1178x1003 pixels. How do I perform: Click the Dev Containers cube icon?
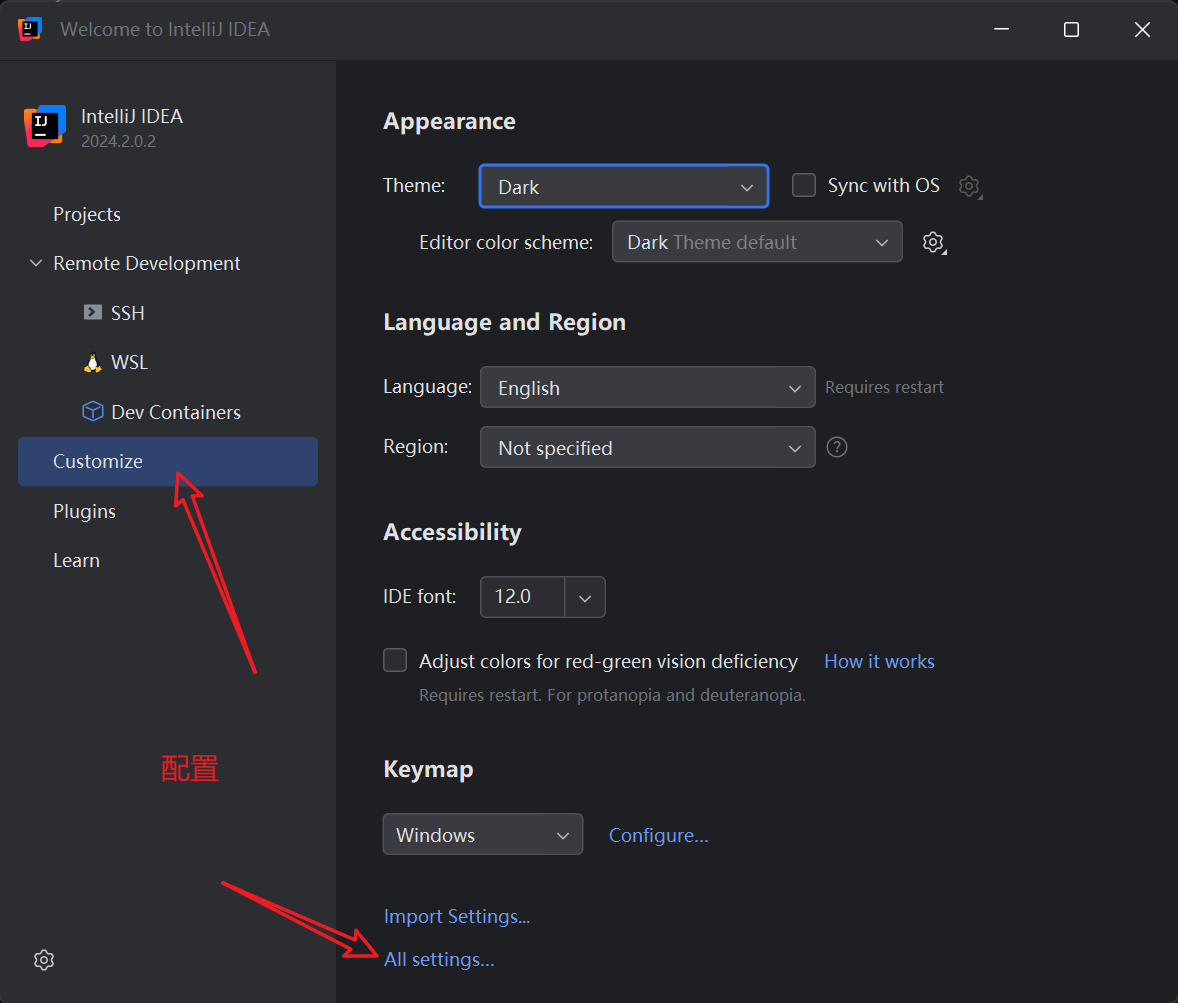click(93, 412)
